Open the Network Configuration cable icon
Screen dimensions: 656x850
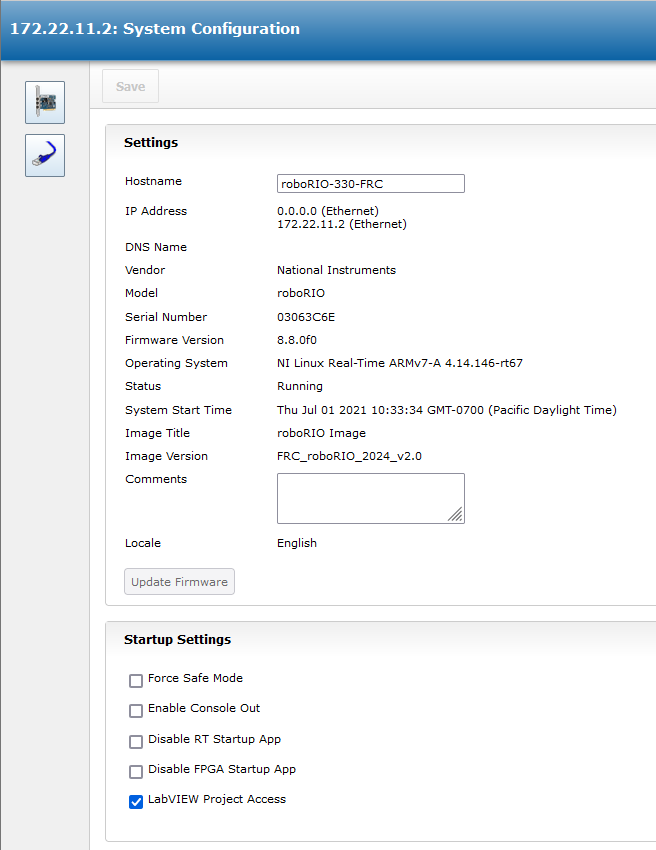[45, 155]
